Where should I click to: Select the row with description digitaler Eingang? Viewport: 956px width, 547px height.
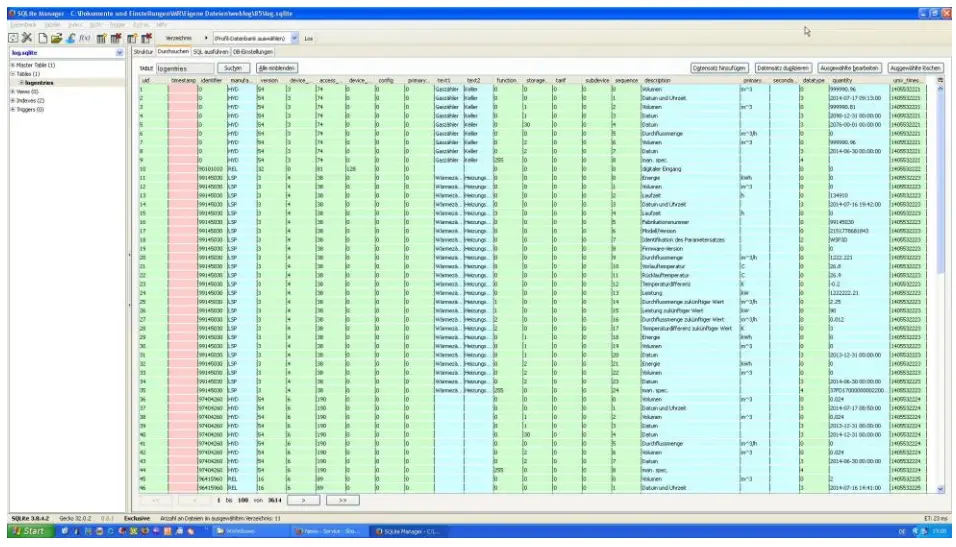(532, 169)
